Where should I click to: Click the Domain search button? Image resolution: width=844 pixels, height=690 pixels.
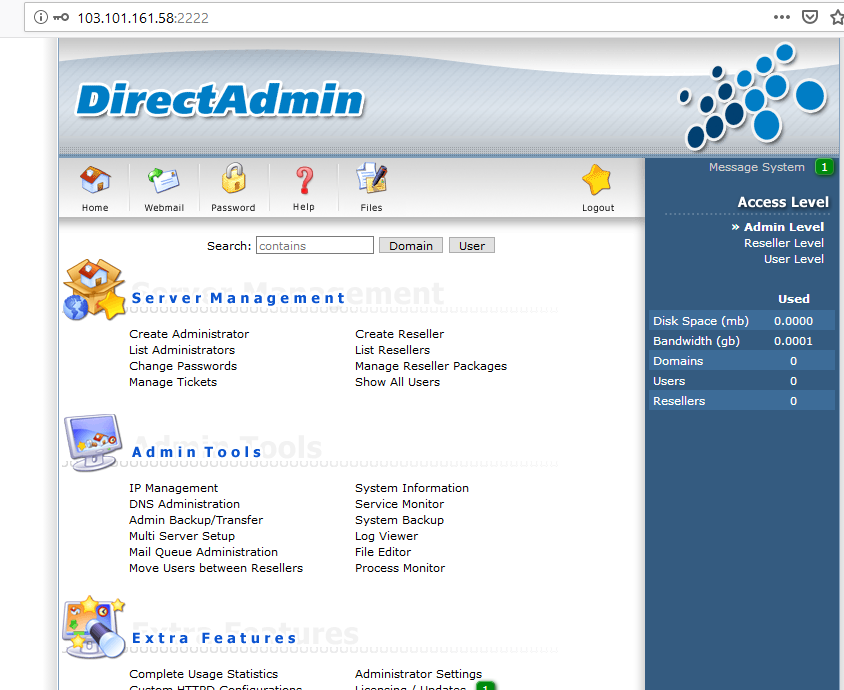point(411,245)
